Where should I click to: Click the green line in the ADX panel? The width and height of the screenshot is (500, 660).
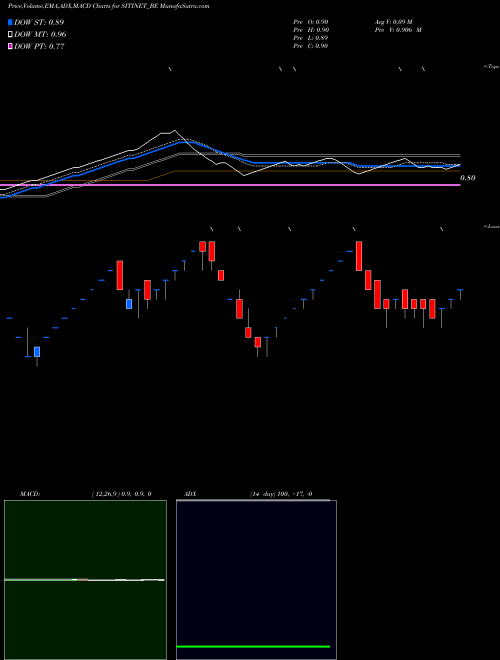point(253,646)
